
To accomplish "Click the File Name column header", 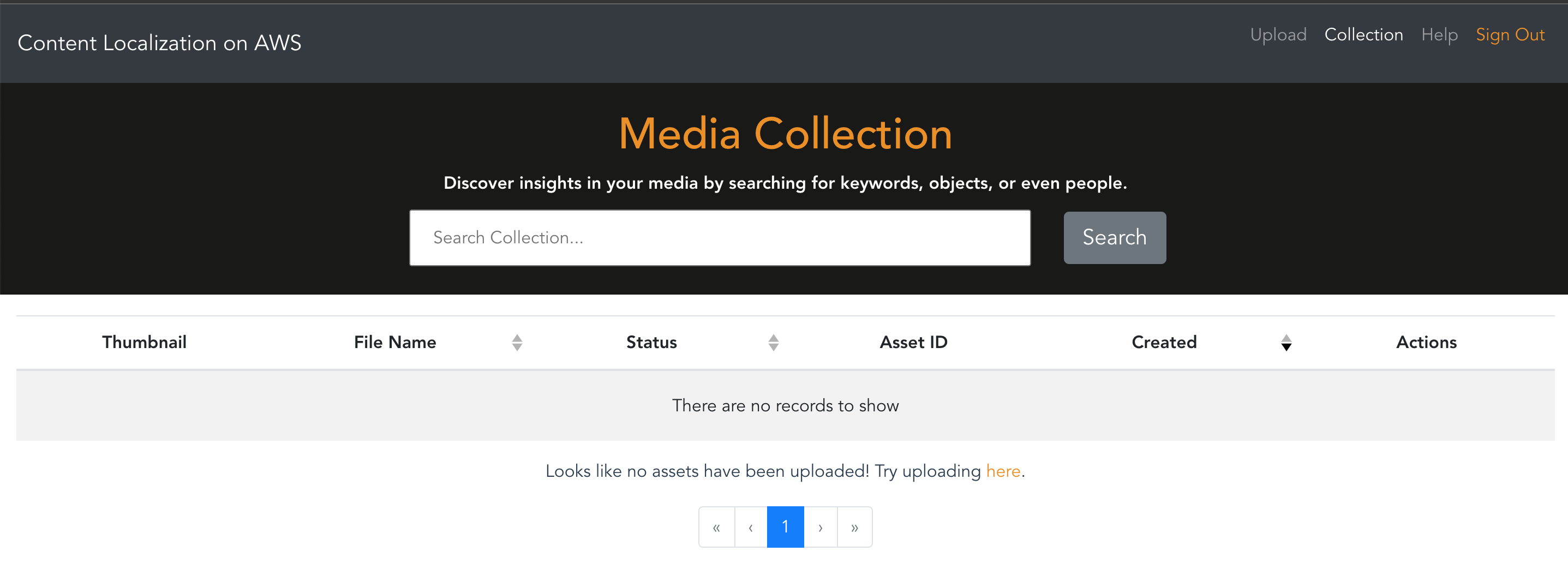I will click(395, 342).
